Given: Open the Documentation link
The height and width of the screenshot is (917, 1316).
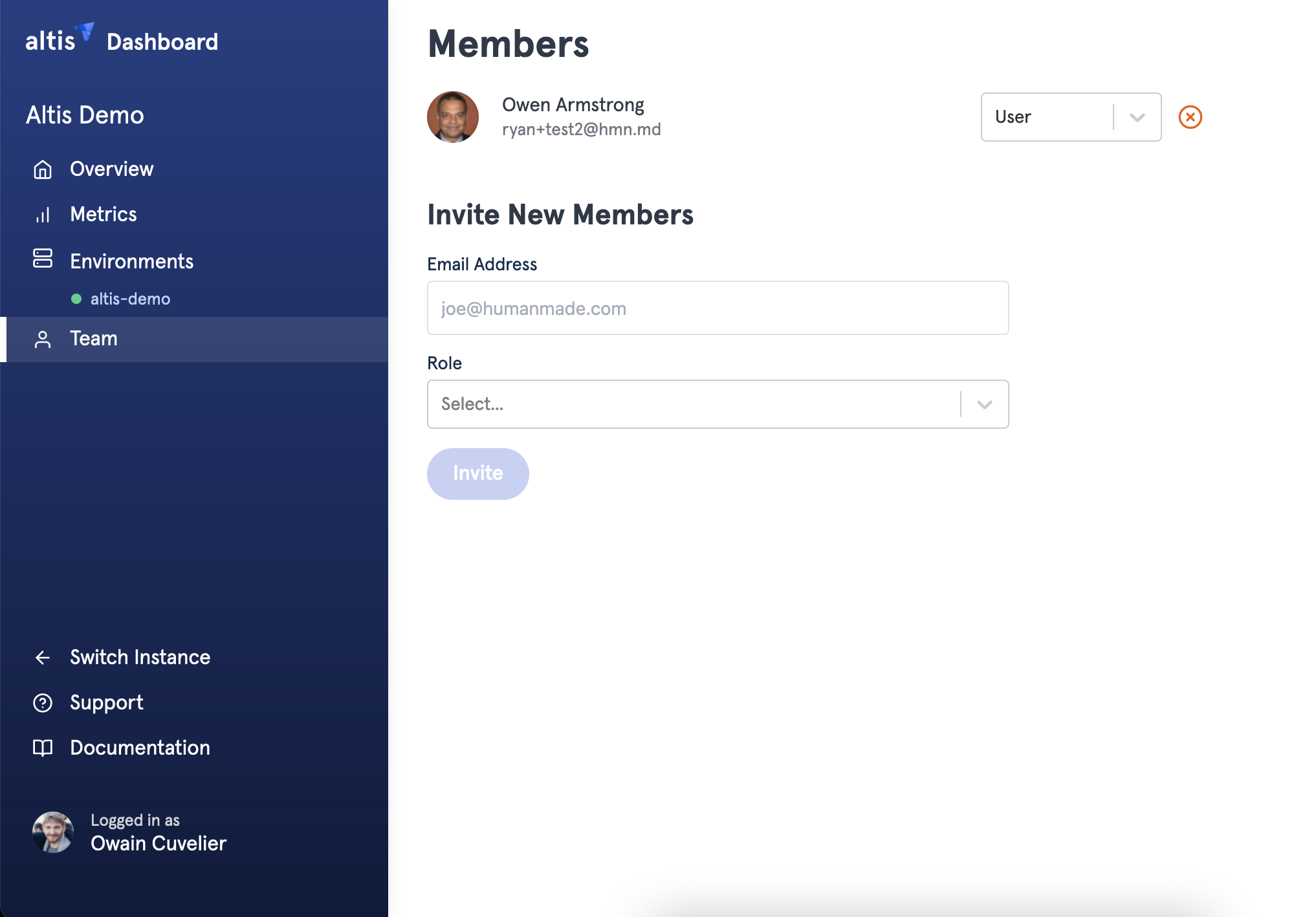Looking at the screenshot, I should point(140,748).
